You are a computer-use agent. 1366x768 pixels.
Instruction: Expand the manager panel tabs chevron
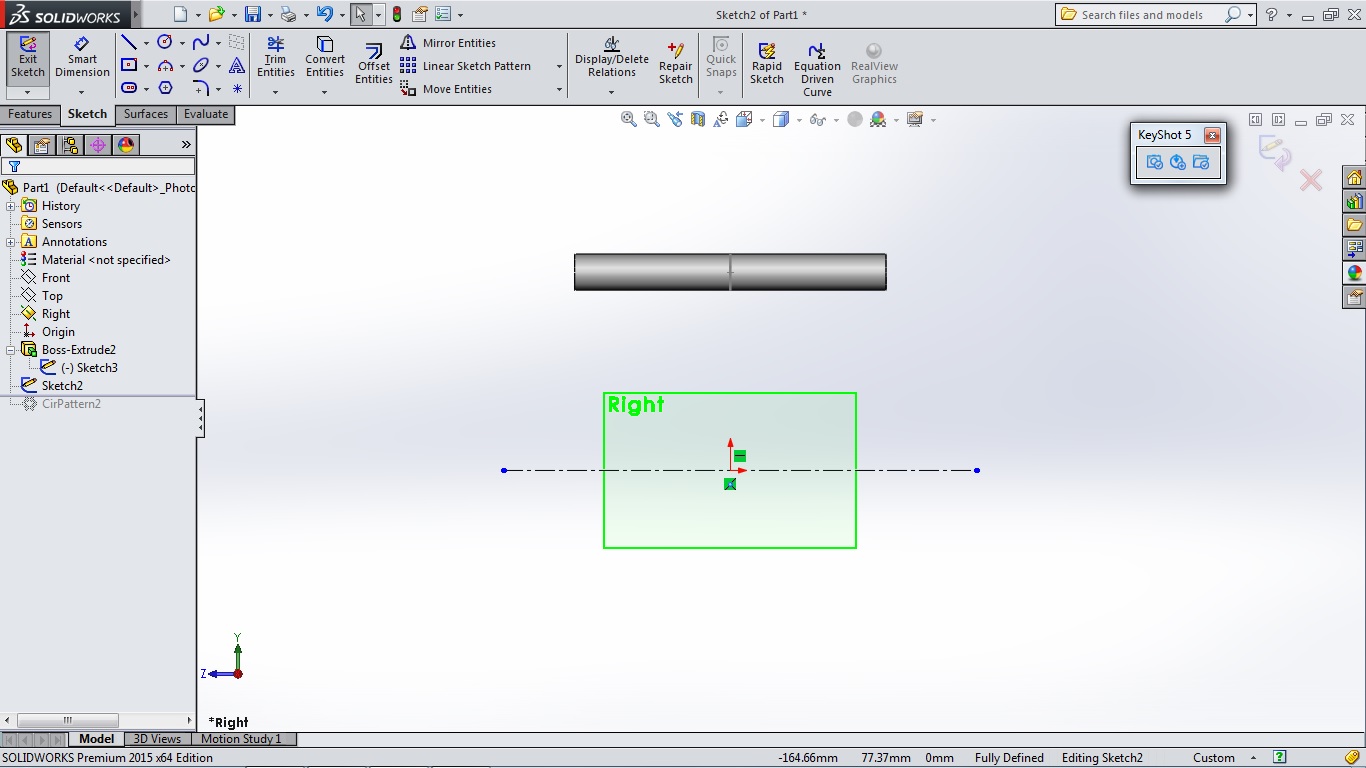[x=186, y=145]
